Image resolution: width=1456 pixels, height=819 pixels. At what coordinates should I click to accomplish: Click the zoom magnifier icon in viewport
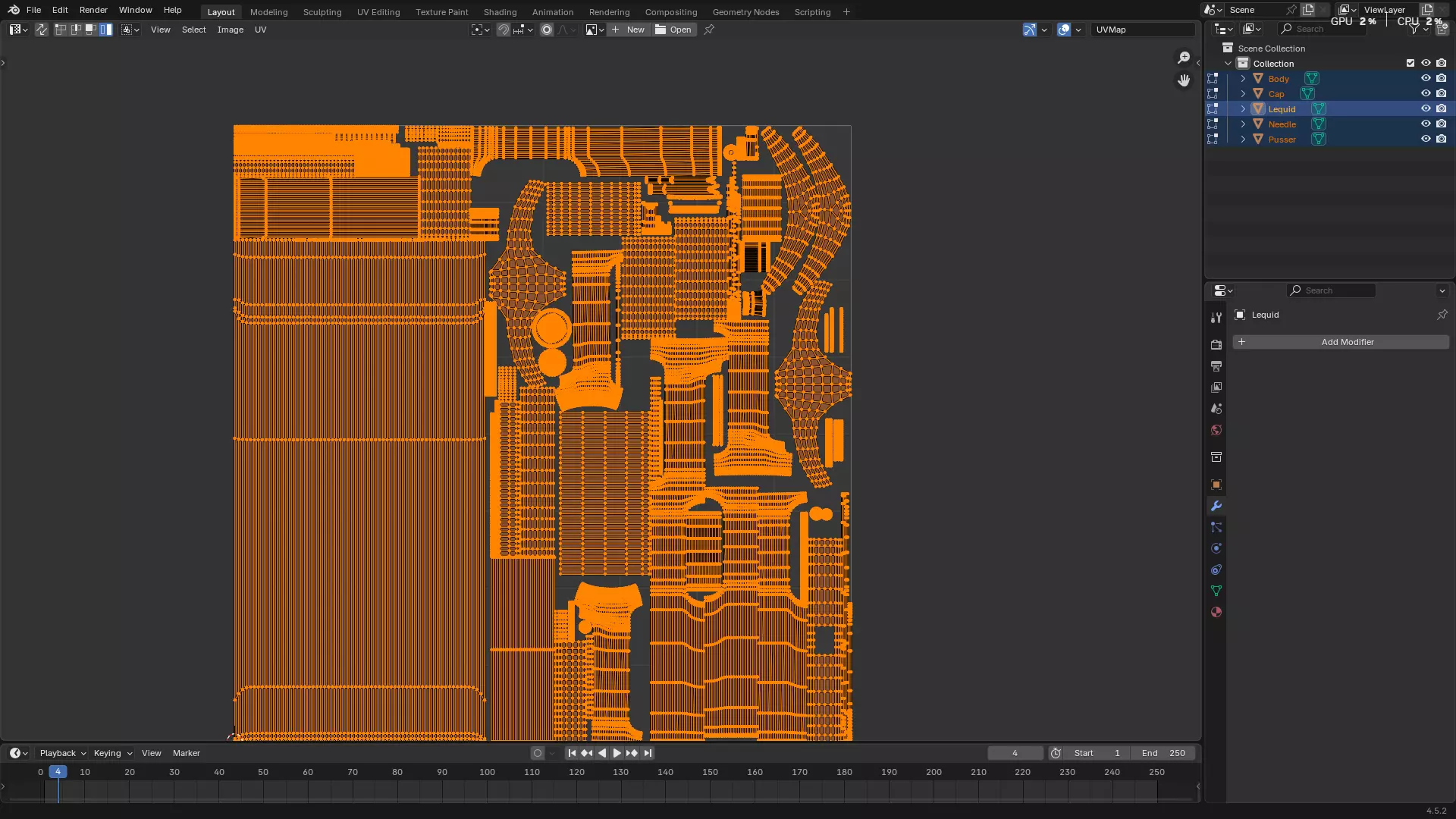[1184, 58]
